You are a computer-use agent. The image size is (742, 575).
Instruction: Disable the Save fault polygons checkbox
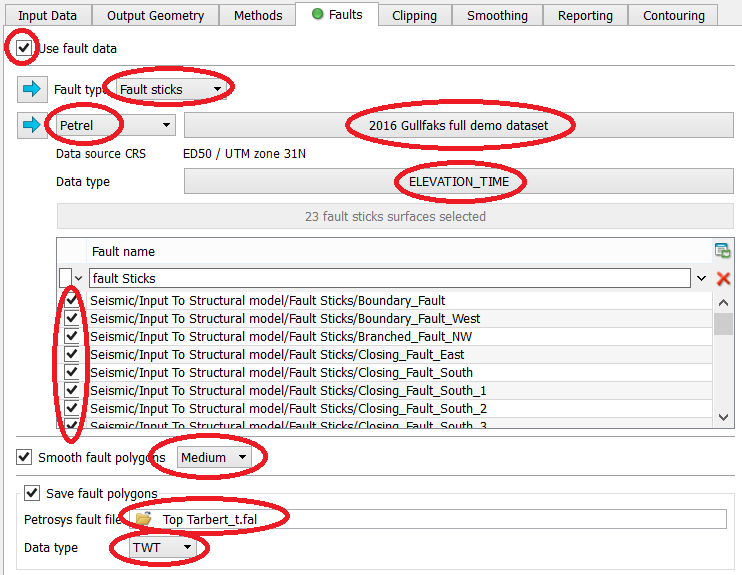click(x=33, y=493)
